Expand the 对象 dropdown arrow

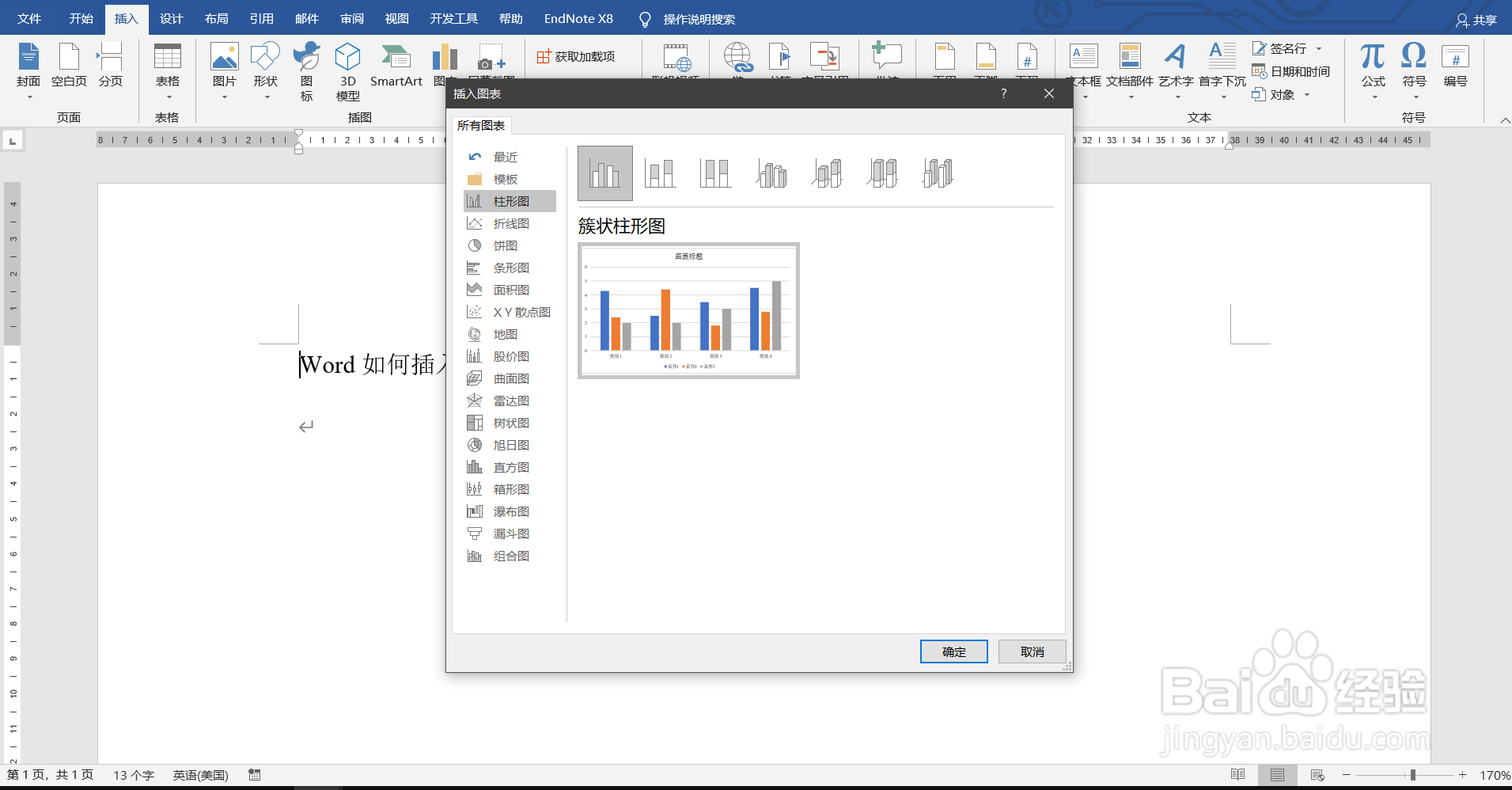[x=1307, y=95]
